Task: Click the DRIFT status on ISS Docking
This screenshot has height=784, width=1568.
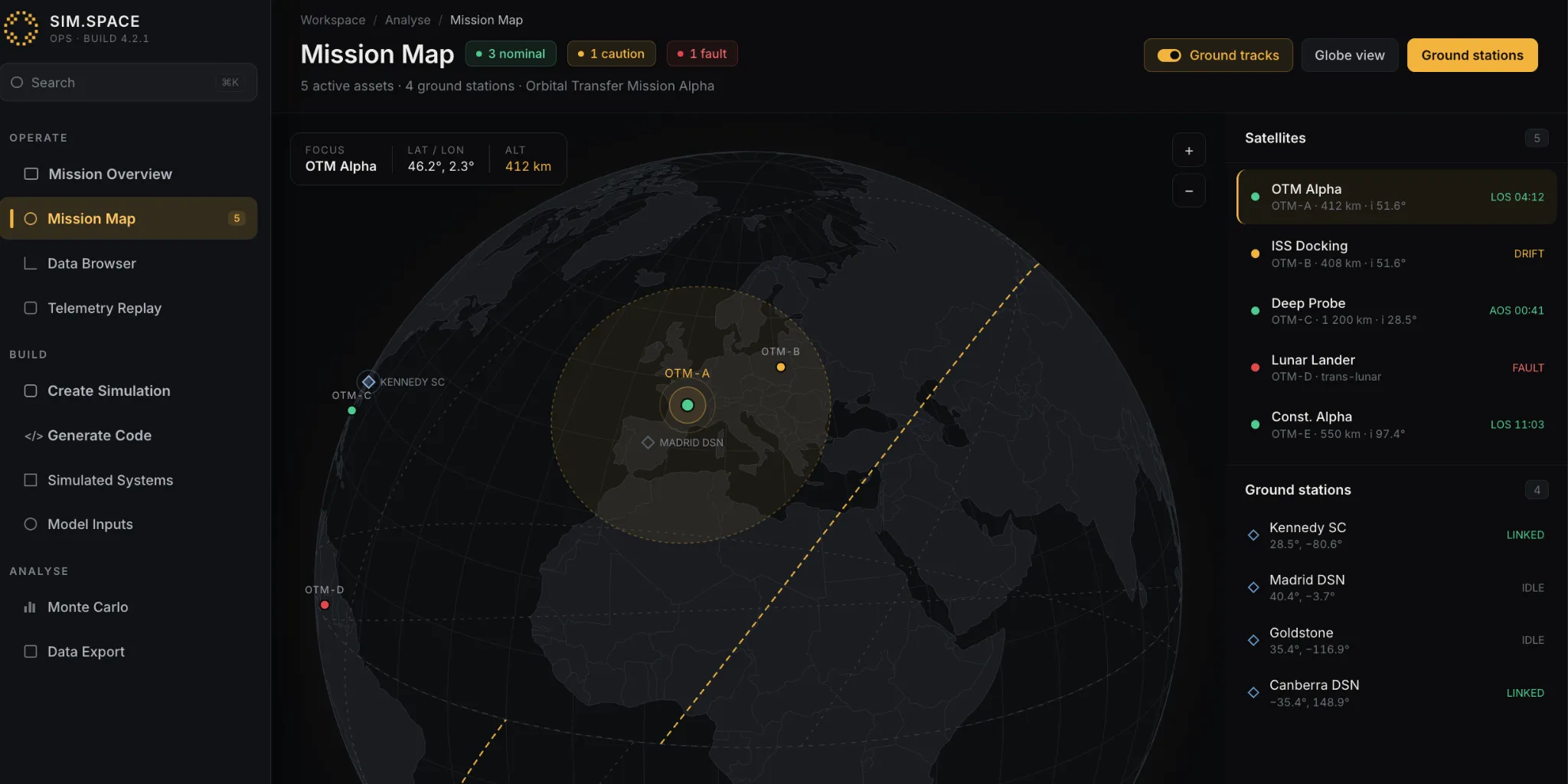Action: click(1528, 253)
